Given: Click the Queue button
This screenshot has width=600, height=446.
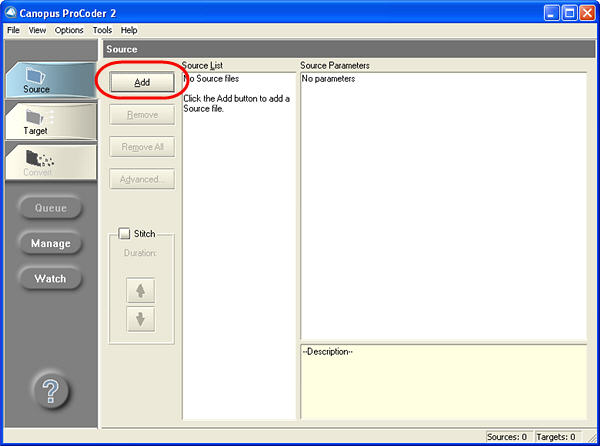Looking at the screenshot, I should pos(50,208).
